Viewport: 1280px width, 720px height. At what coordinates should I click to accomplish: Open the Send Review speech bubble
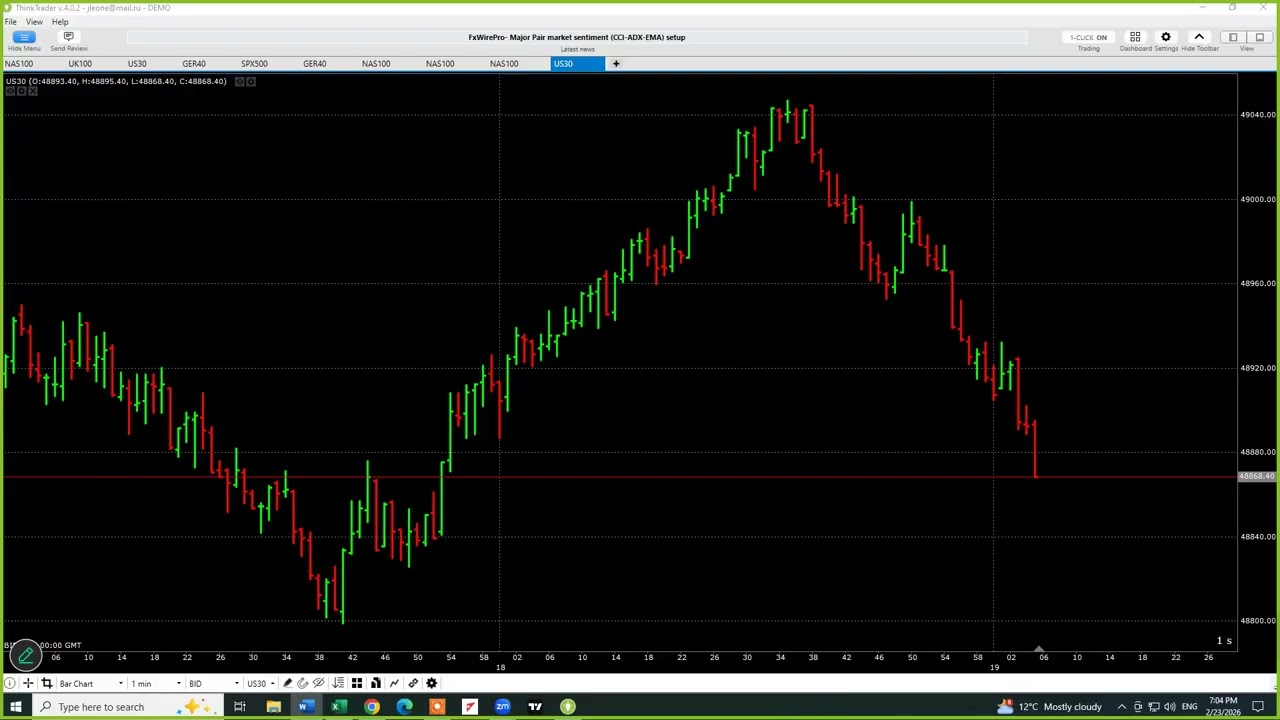click(68, 37)
